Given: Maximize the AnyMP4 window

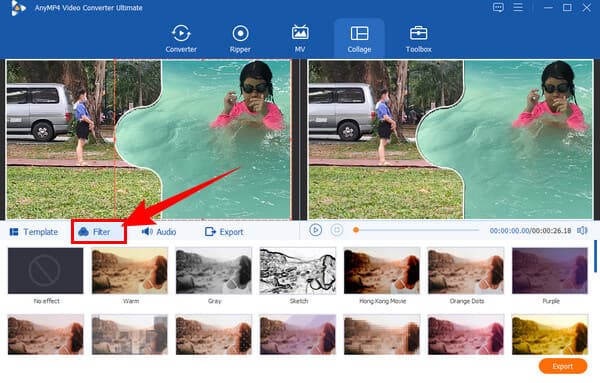Looking at the screenshot, I should tap(567, 8).
